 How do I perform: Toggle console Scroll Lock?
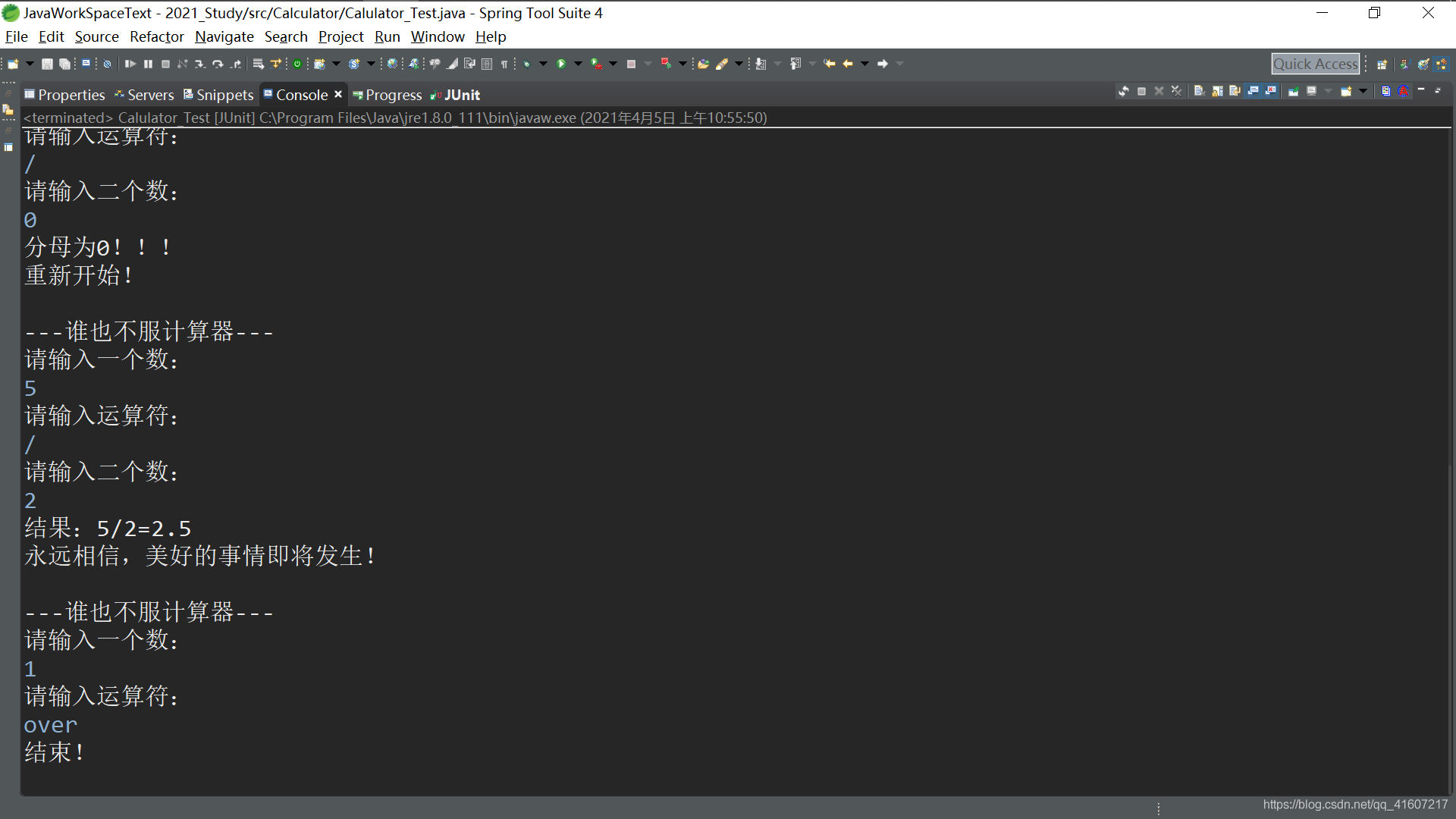click(1217, 91)
